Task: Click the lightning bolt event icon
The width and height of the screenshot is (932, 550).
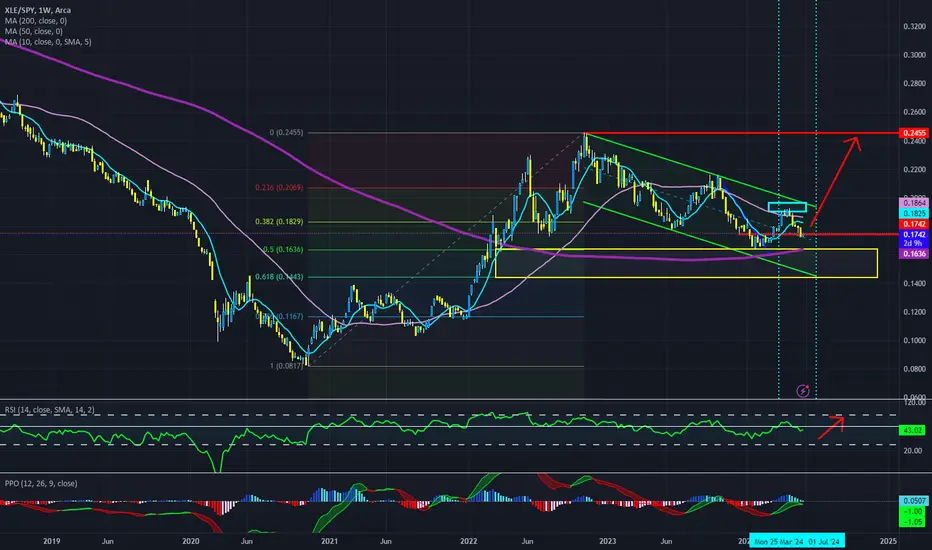Action: (x=802, y=391)
